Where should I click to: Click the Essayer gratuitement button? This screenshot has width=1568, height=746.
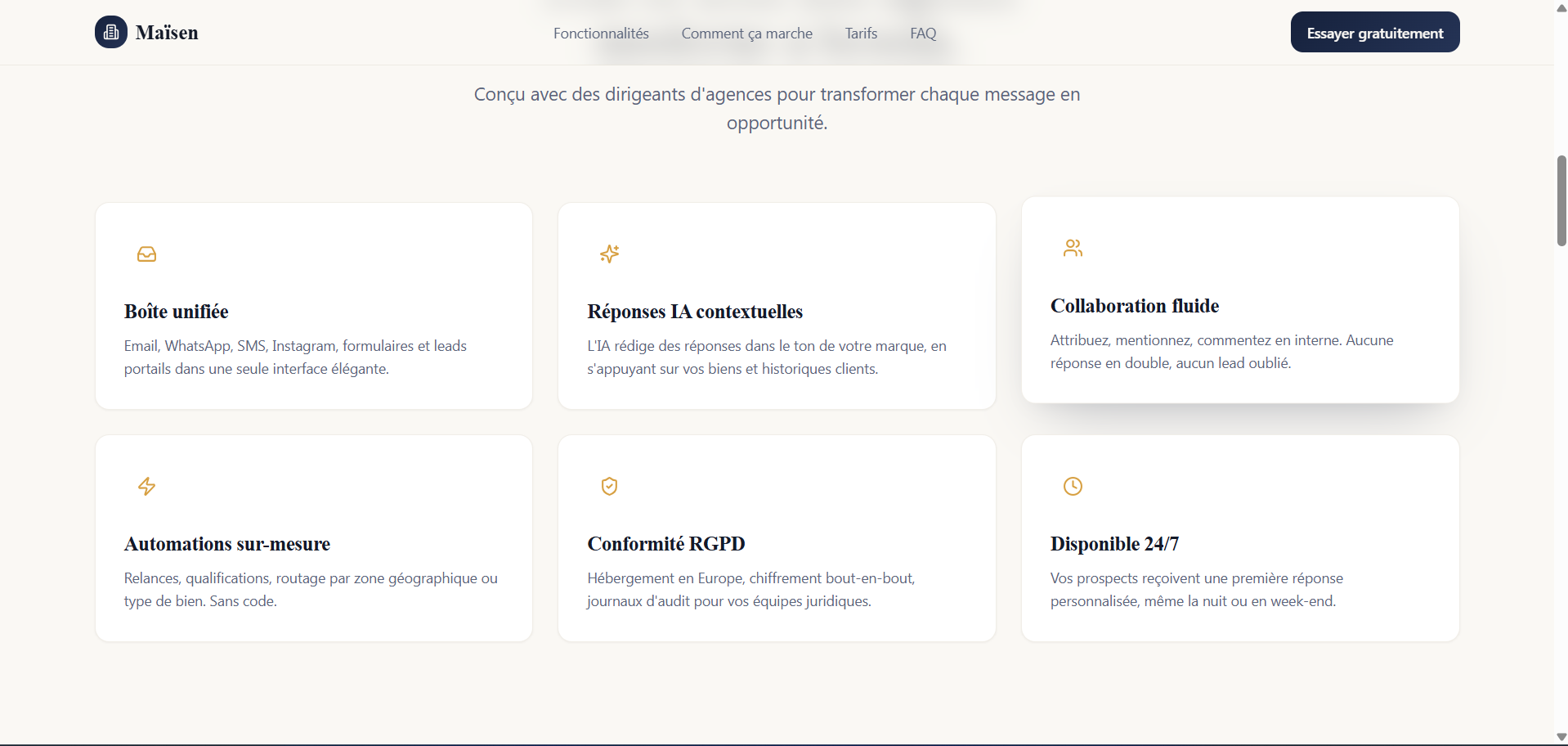tap(1375, 32)
